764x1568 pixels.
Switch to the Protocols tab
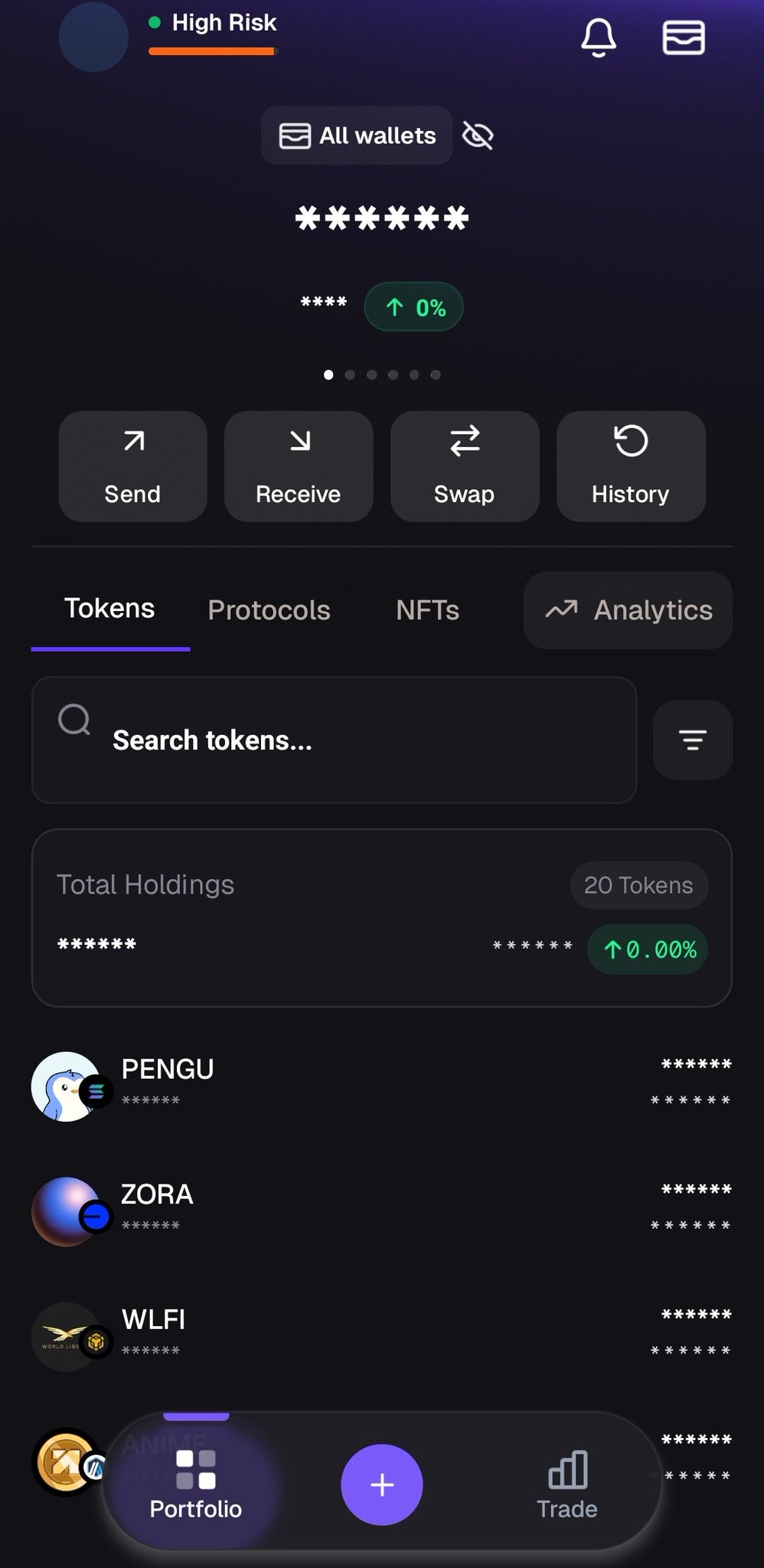coord(269,610)
